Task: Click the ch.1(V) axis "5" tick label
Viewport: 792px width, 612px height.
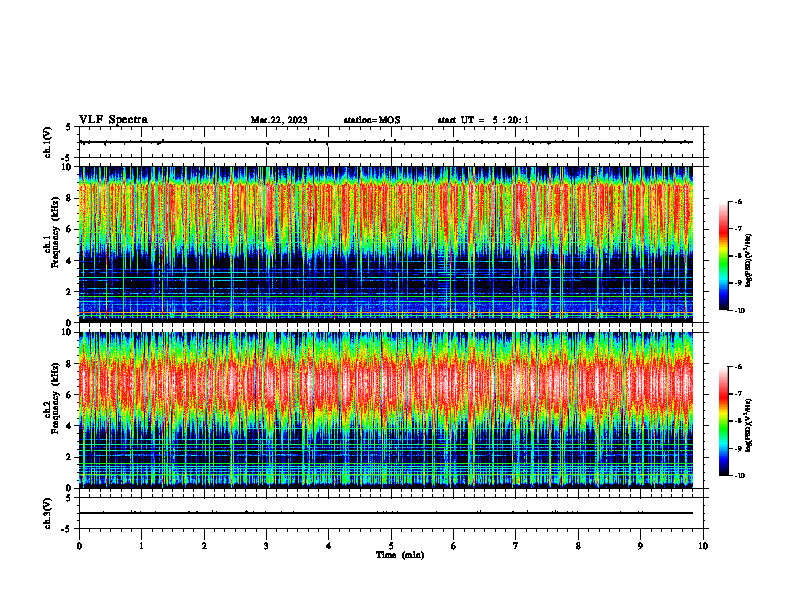Action: pos(68,127)
